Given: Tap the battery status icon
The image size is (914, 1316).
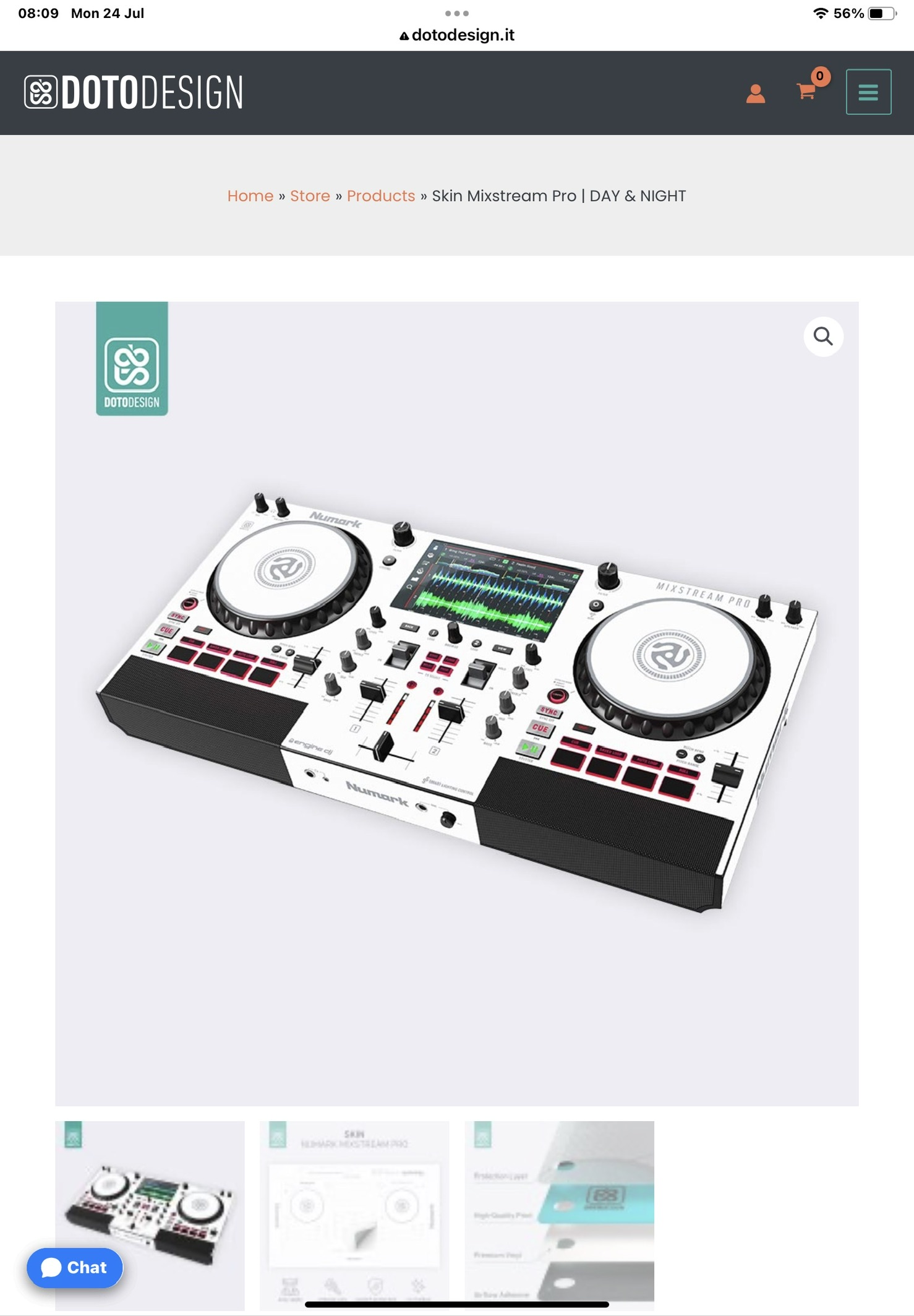Looking at the screenshot, I should tap(881, 13).
